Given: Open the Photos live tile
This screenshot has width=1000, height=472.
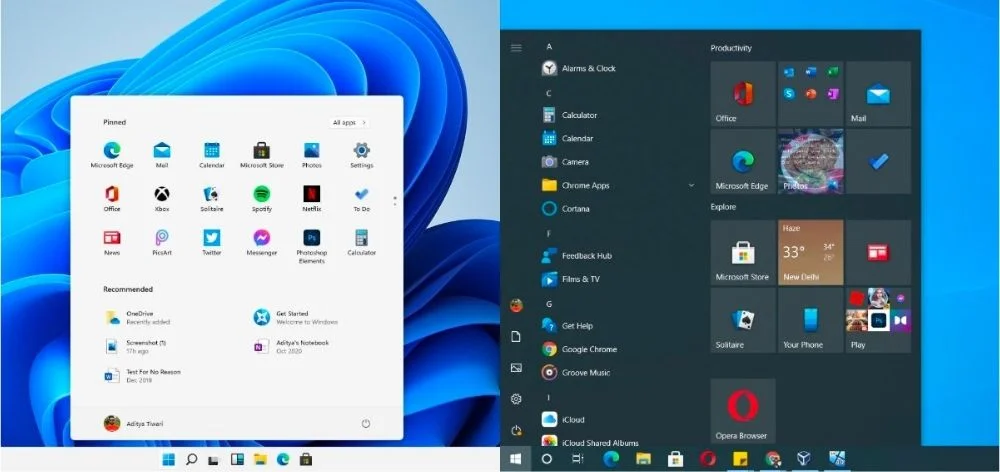Looking at the screenshot, I should (811, 161).
